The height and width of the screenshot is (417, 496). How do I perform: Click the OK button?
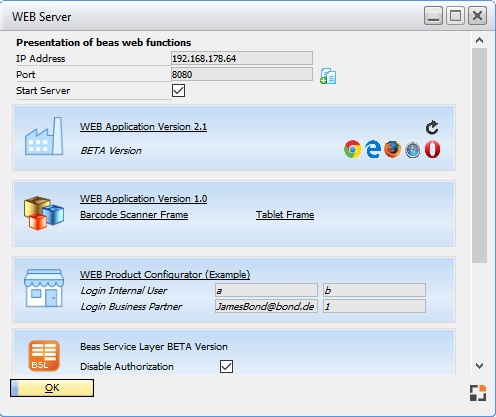coord(52,388)
